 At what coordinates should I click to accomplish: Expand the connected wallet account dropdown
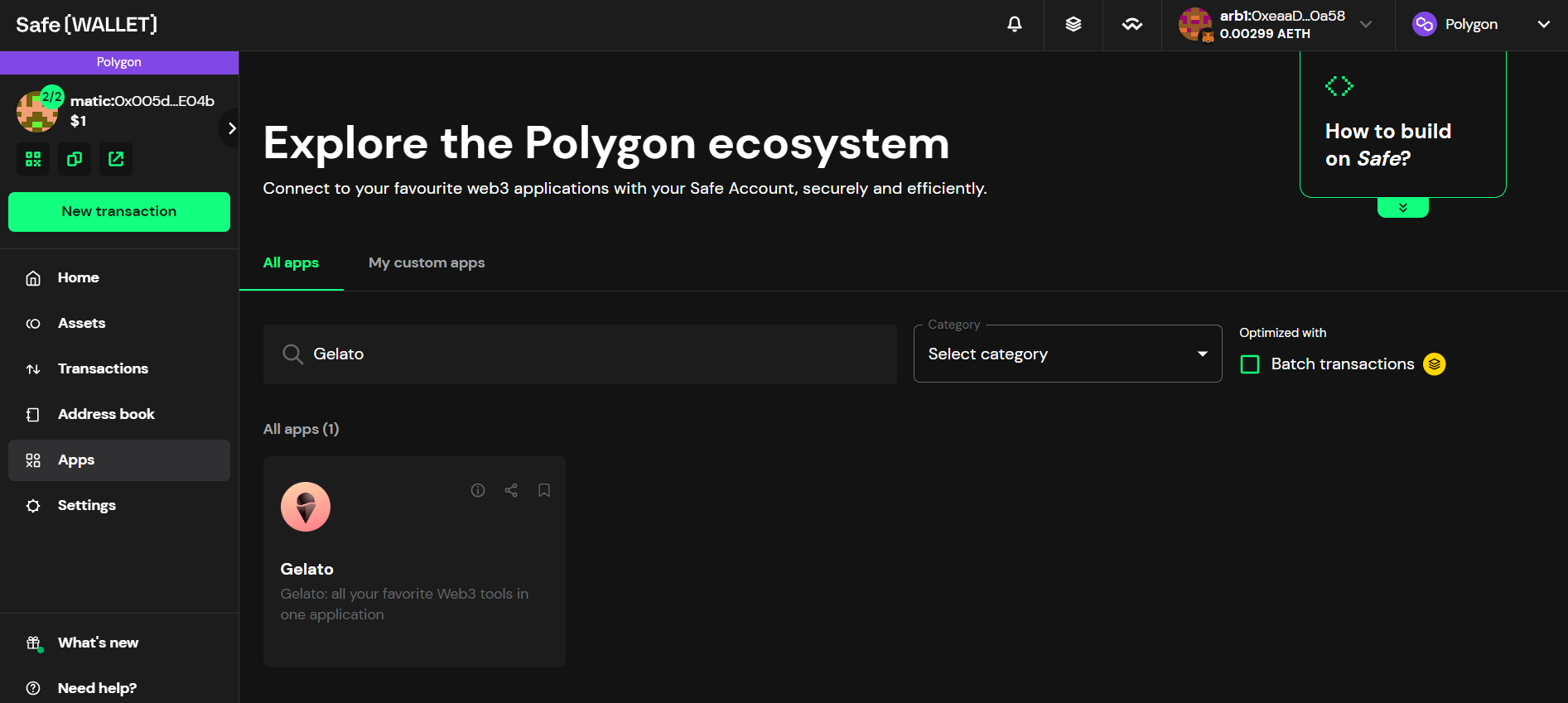pos(1366,25)
